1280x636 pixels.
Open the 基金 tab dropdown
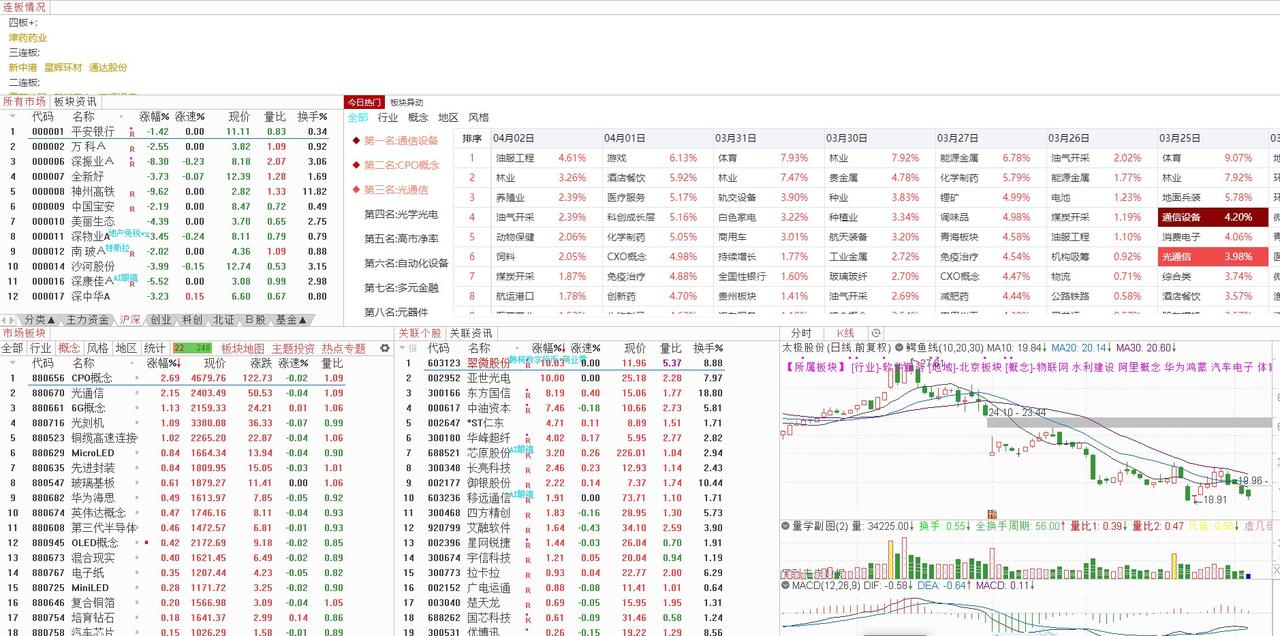291,320
